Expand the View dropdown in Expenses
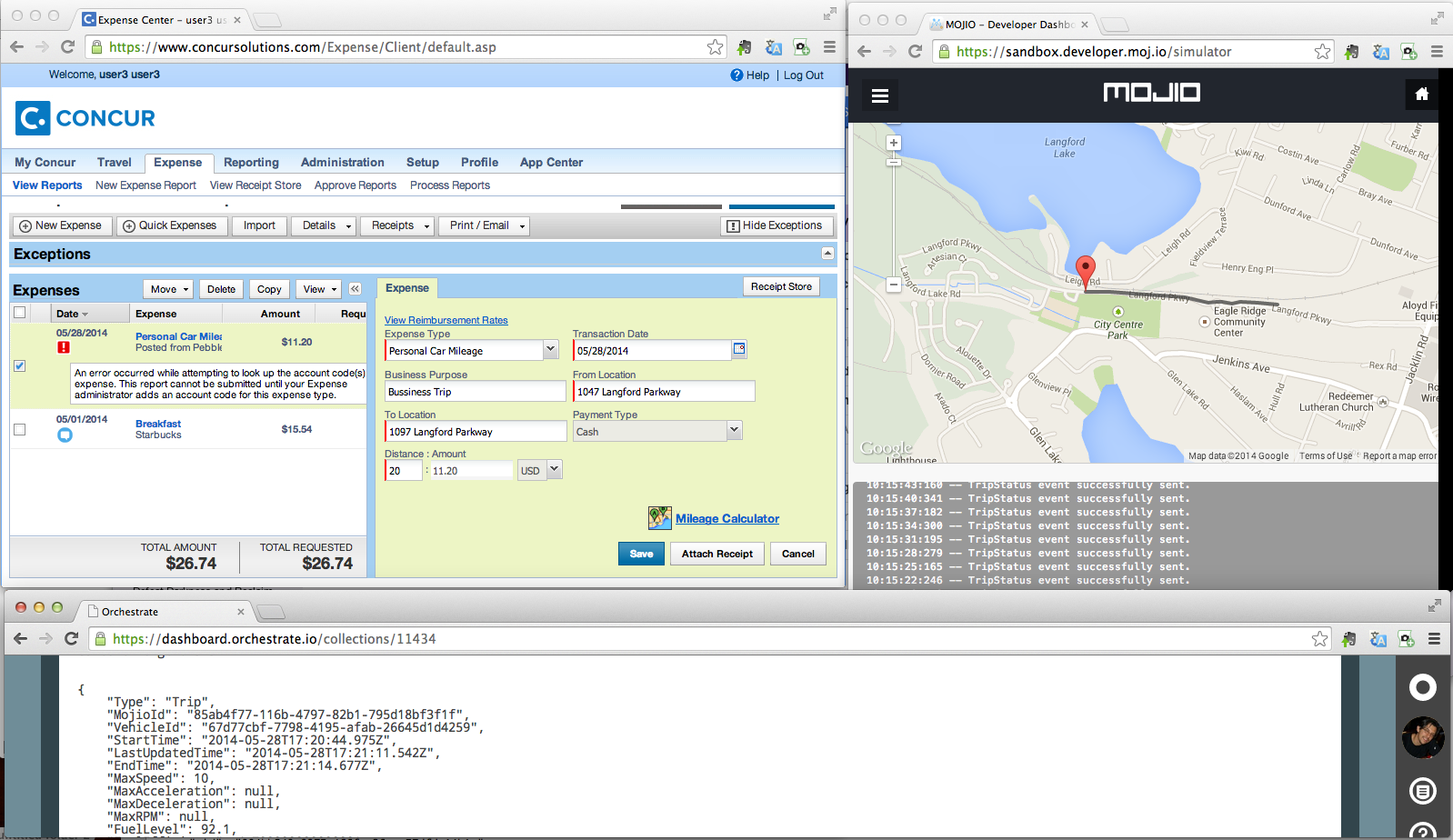This screenshot has height=840, width=1453. click(319, 289)
